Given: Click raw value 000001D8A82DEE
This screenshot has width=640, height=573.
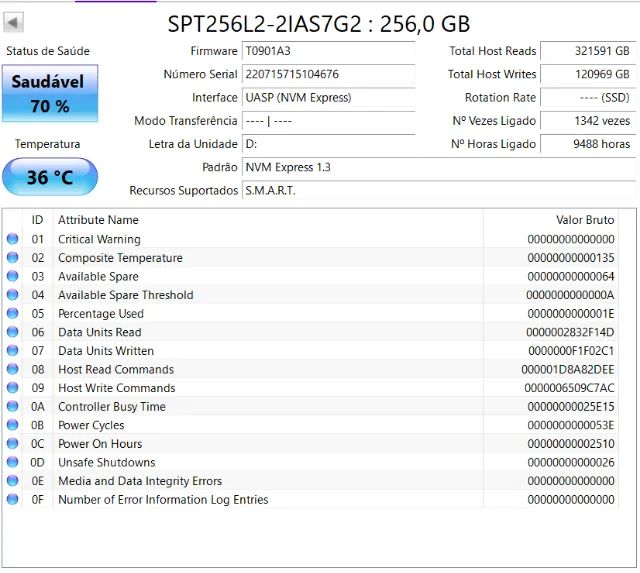Looking at the screenshot, I should 568,369.
